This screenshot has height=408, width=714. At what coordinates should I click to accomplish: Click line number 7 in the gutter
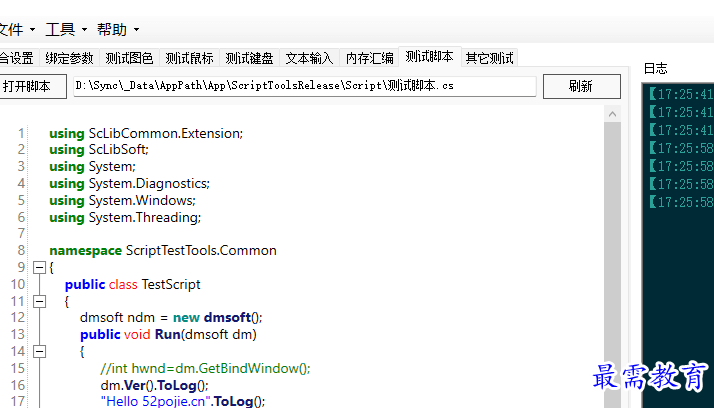pyautogui.click(x=21, y=234)
